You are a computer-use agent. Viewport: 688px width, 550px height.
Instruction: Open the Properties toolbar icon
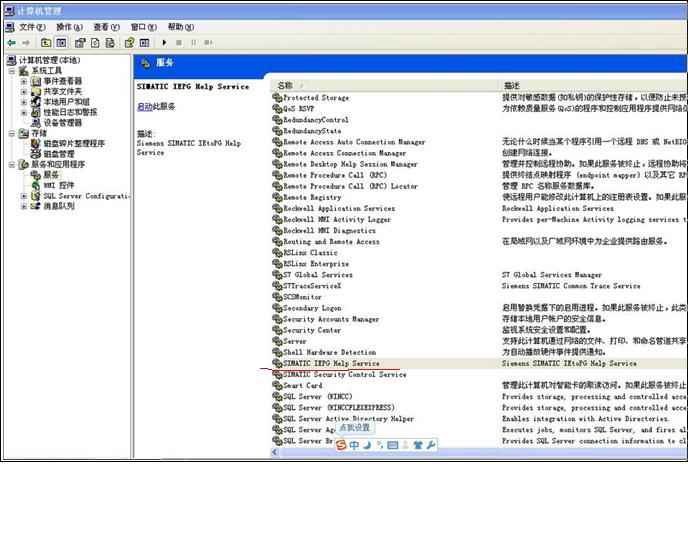pyautogui.click(x=80, y=43)
